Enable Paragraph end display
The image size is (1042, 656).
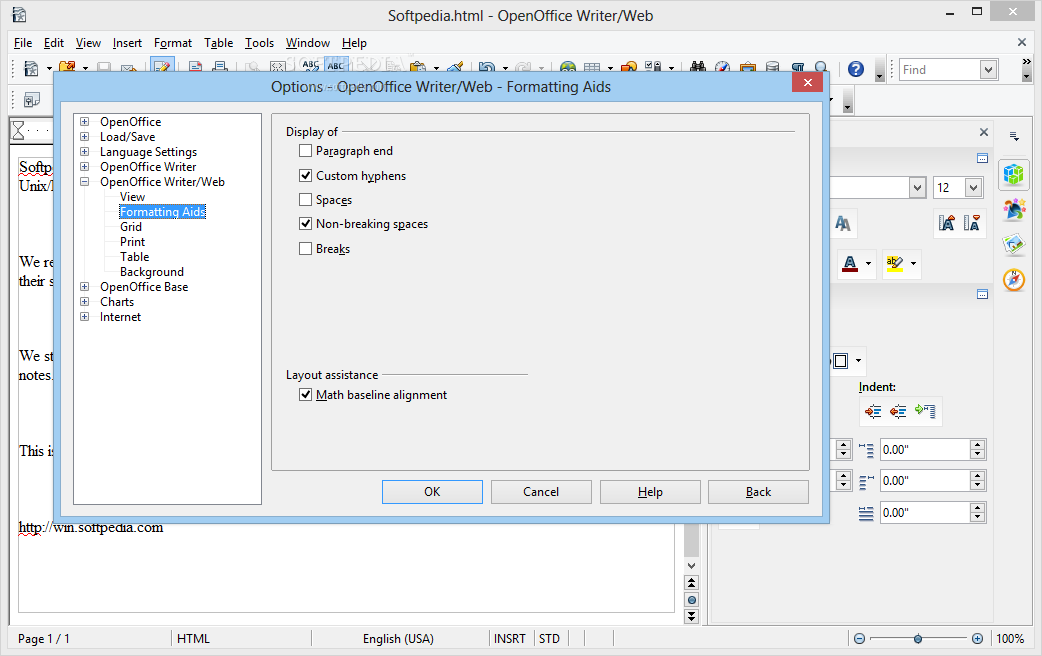tap(305, 151)
